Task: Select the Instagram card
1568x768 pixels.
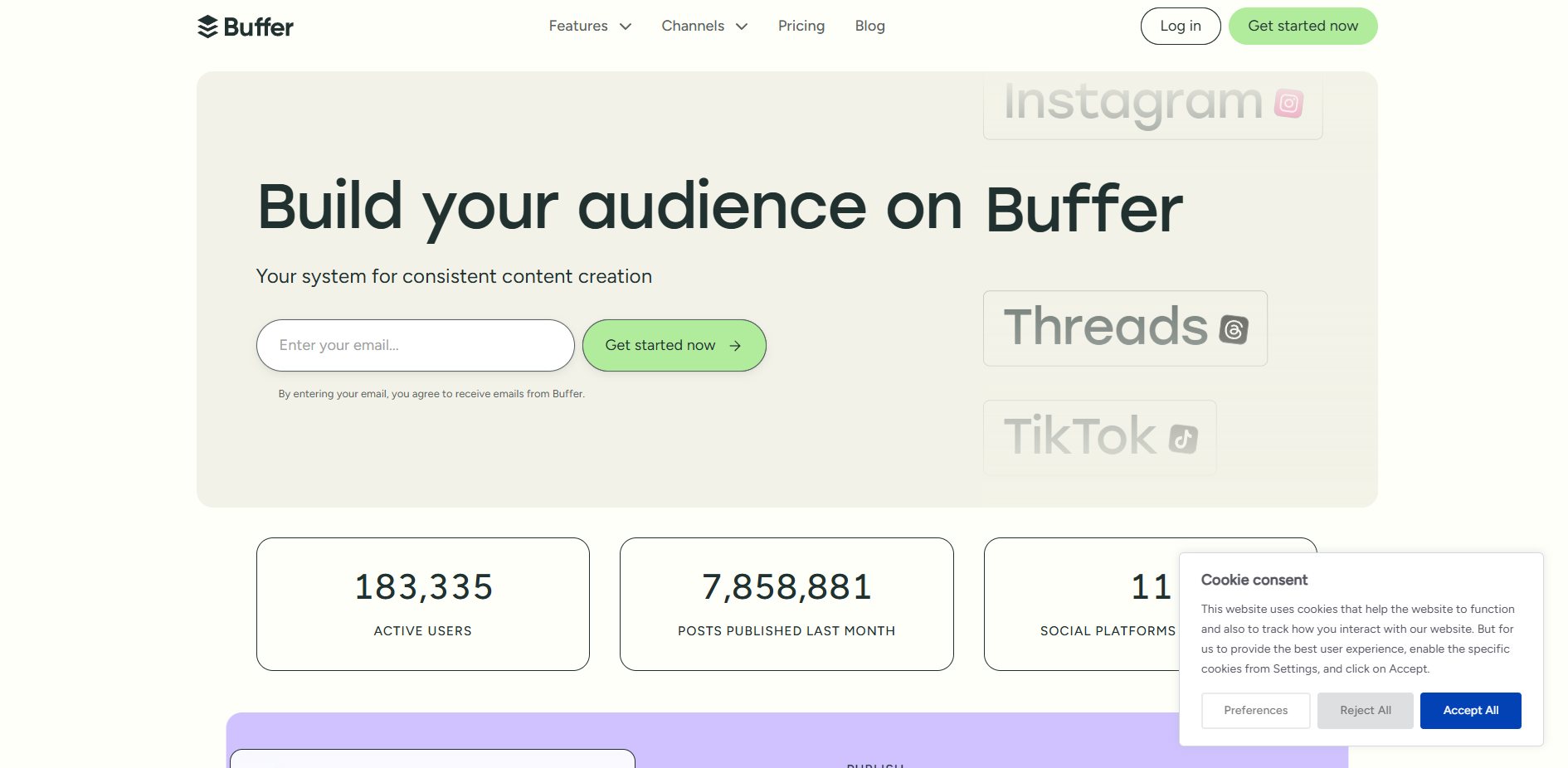Action: [1152, 106]
